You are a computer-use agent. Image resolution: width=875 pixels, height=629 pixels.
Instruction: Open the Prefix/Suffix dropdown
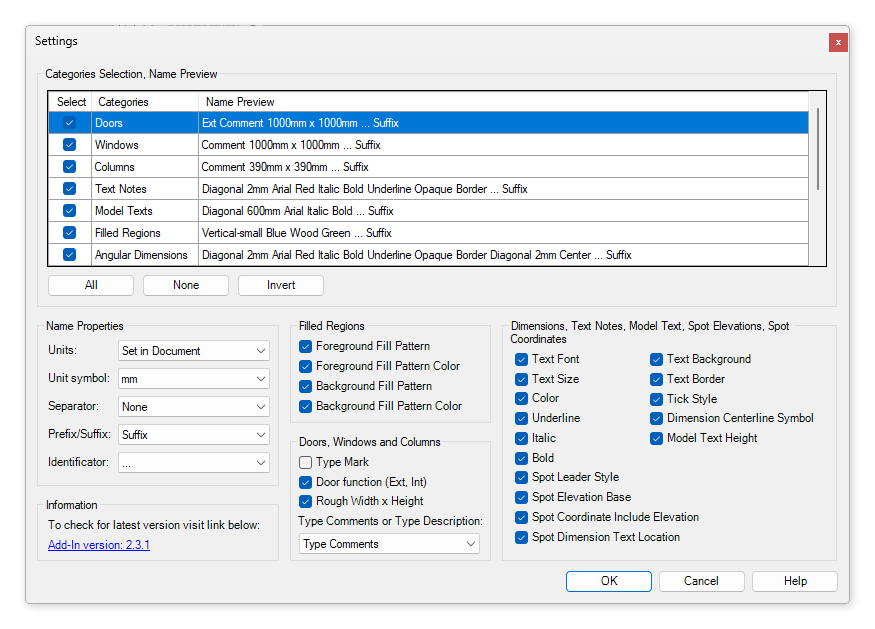point(193,435)
